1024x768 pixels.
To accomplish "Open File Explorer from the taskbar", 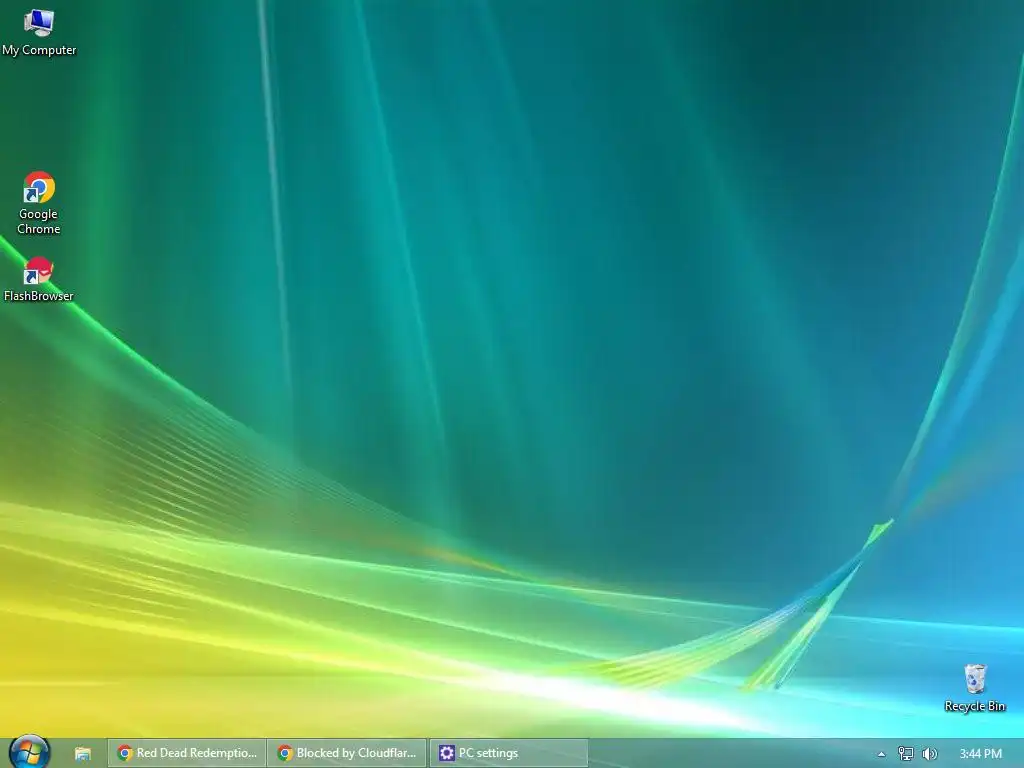I will (x=83, y=754).
